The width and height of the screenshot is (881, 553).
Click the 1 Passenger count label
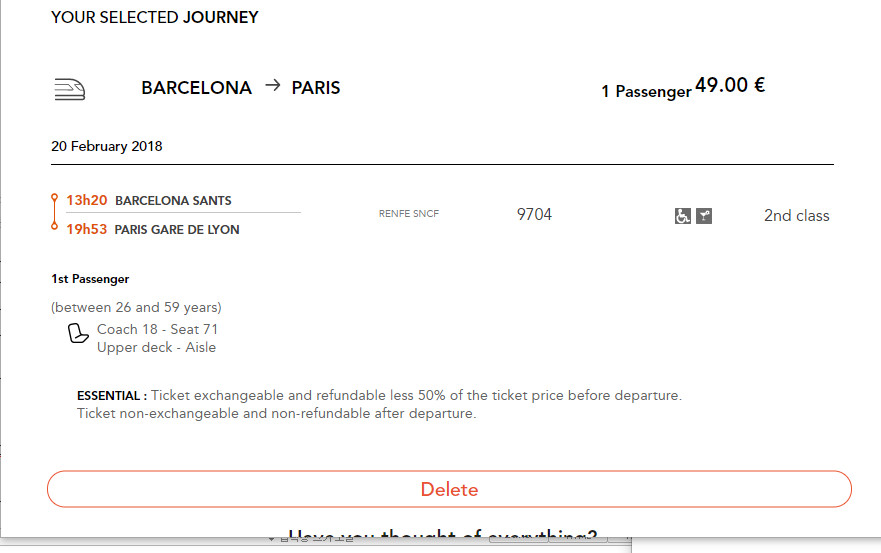click(646, 91)
